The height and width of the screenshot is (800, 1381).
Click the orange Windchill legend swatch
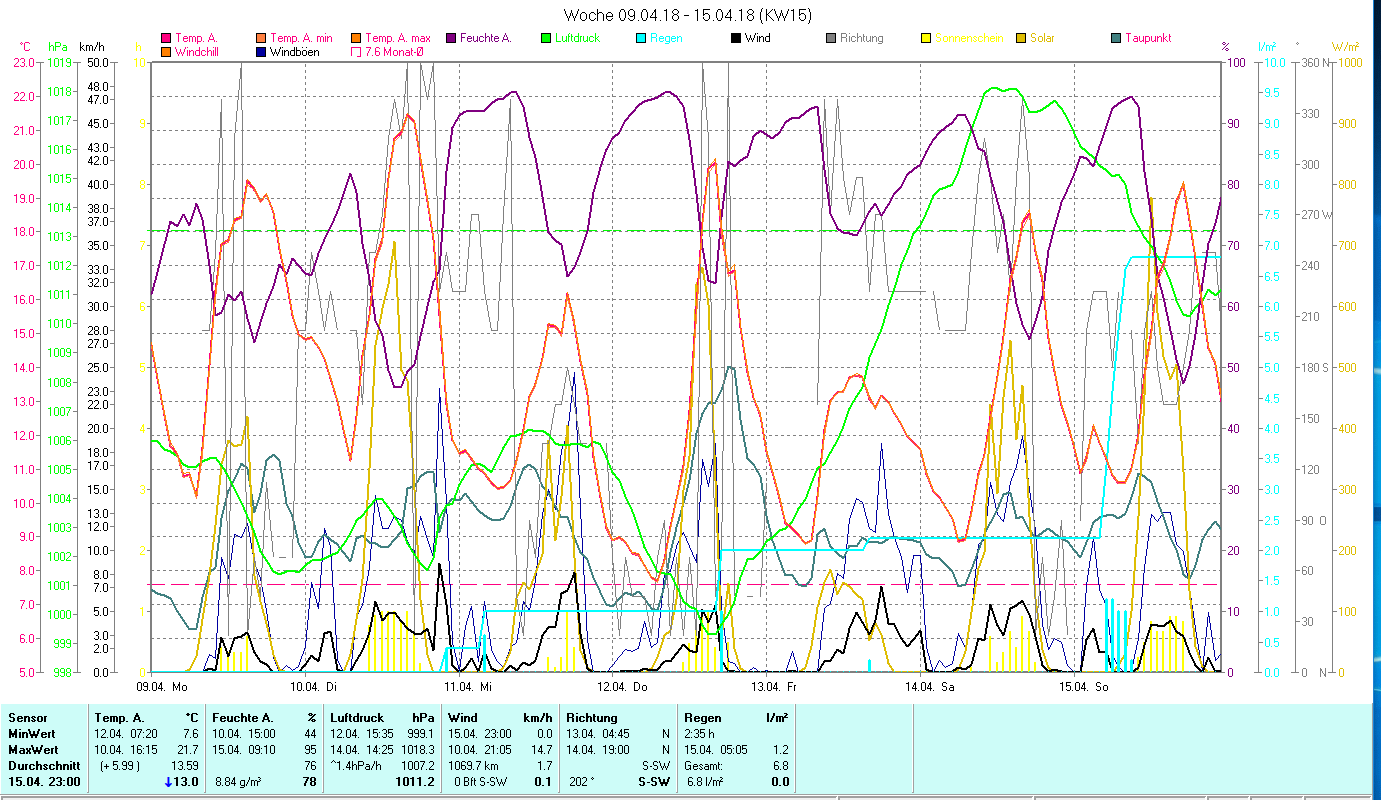click(165, 52)
